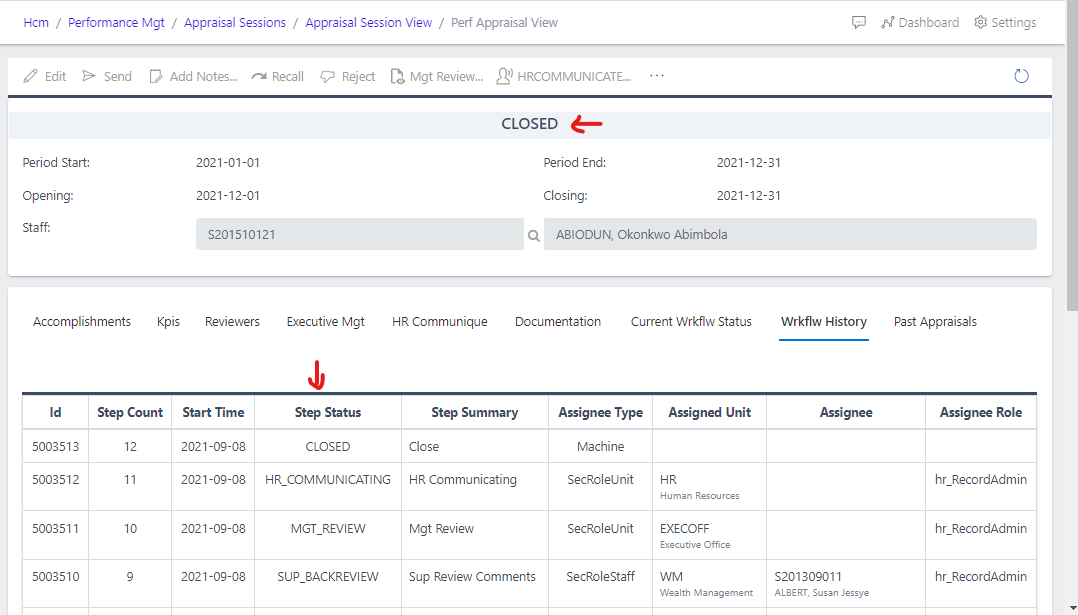Viewport: 1078px width, 615px height.
Task: Click the HRCOMMUNICATE toolbar action
Action: point(564,76)
